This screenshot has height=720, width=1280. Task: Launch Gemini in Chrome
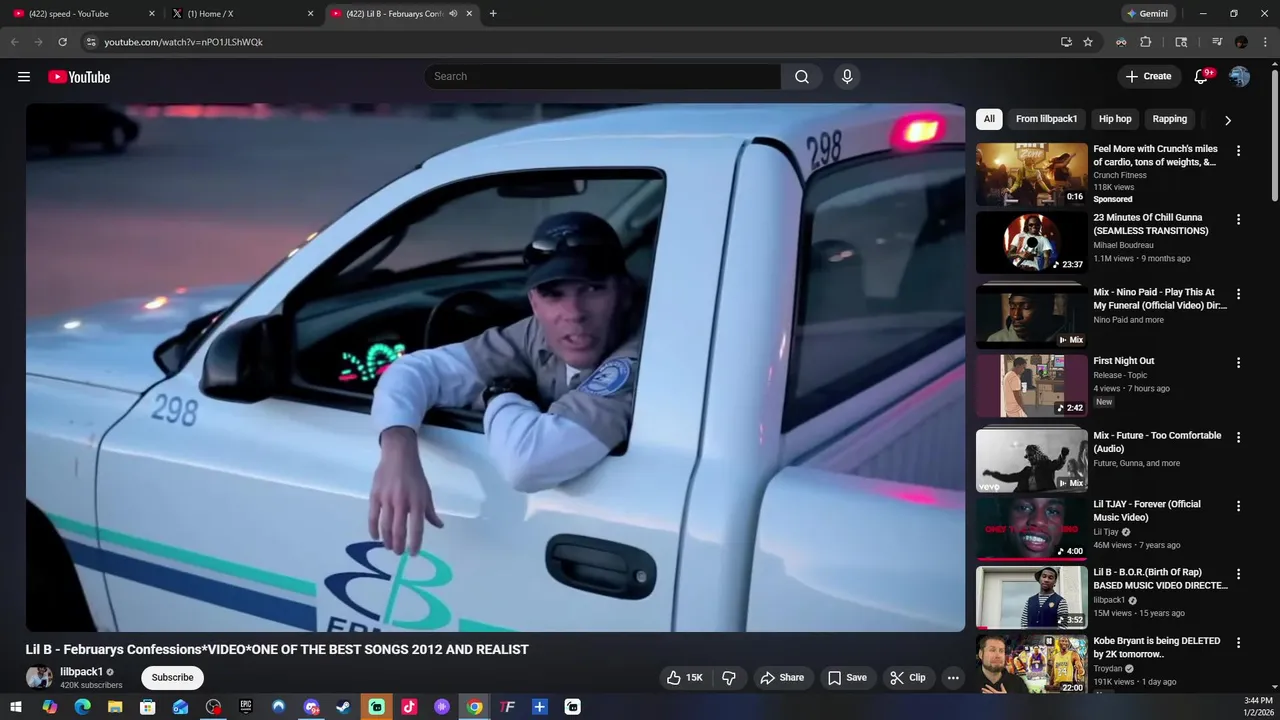(x=1147, y=14)
